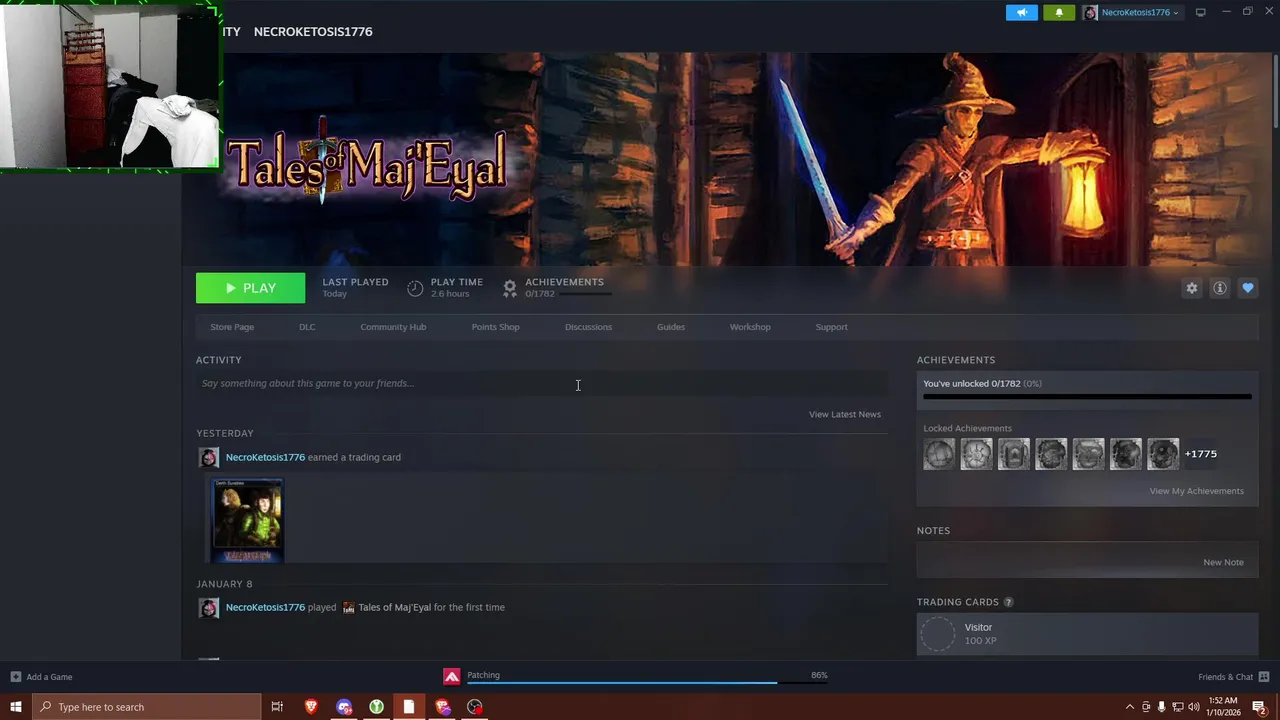1280x720 pixels.
Task: Open the Visitor 100 XP badge
Action: tap(1087, 634)
